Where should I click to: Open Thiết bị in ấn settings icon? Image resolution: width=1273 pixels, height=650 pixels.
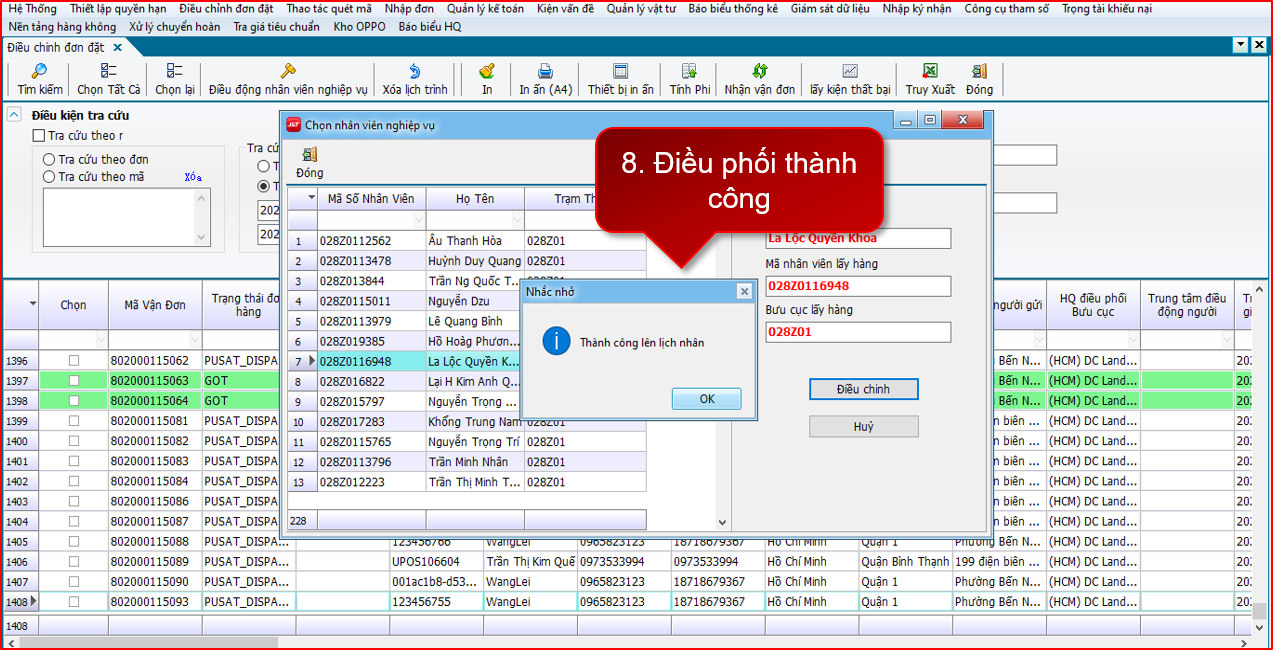[x=620, y=71]
